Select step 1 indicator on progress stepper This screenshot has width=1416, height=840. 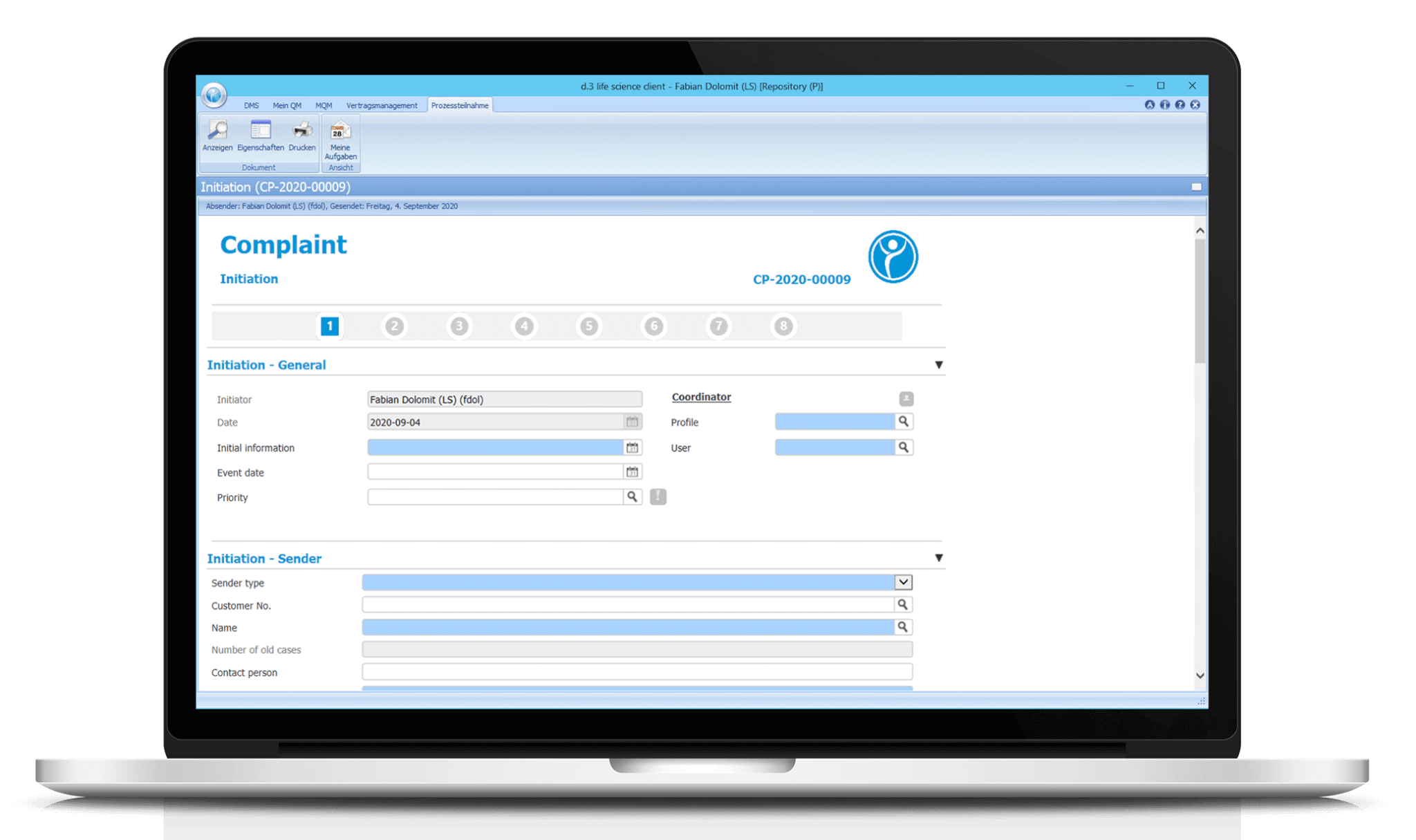click(330, 326)
